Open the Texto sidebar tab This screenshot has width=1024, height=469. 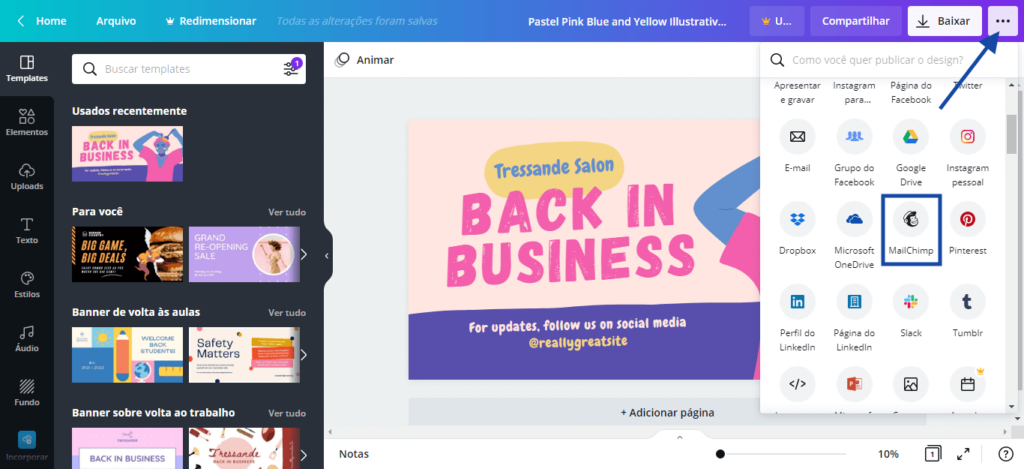click(27, 231)
